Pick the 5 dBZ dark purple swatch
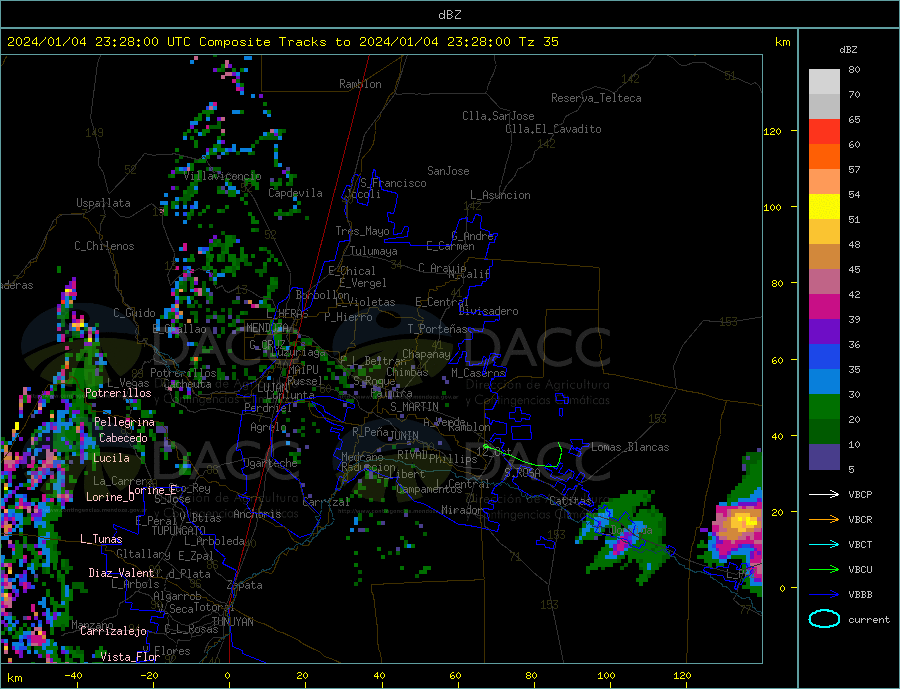The height and width of the screenshot is (689, 900). tap(824, 457)
